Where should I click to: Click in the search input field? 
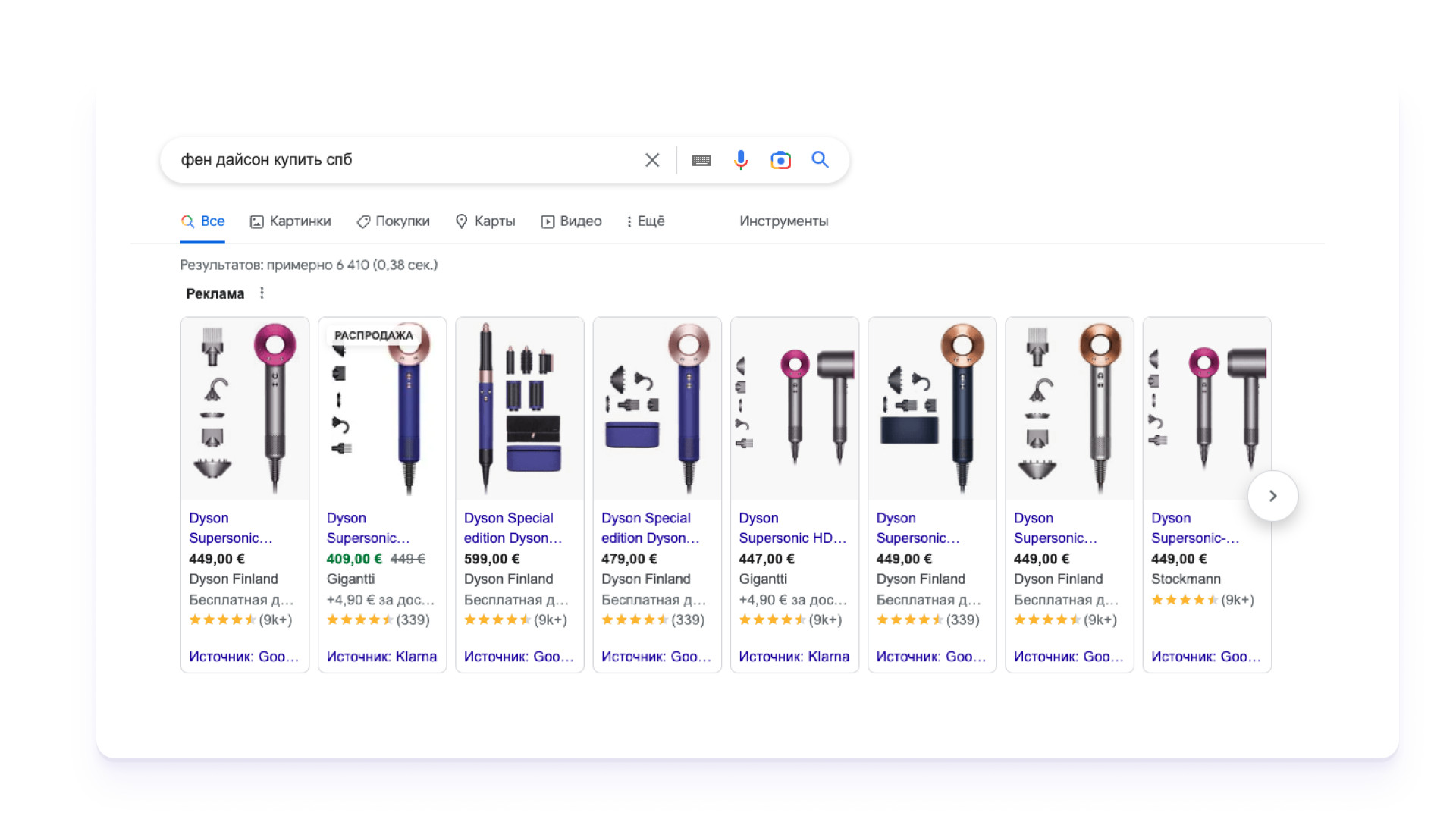pyautogui.click(x=402, y=160)
